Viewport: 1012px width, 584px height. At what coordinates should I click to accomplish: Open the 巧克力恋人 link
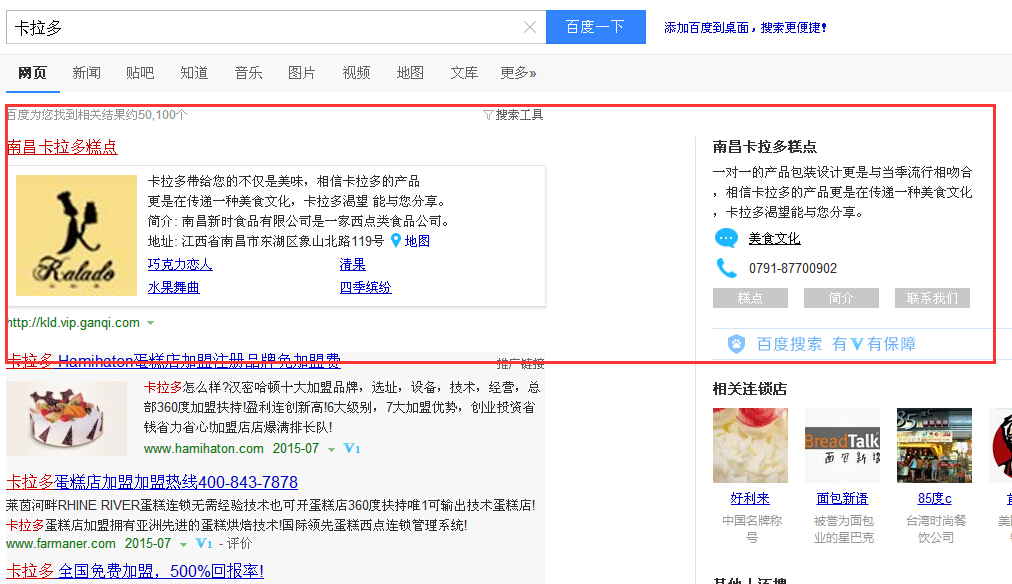click(x=180, y=265)
